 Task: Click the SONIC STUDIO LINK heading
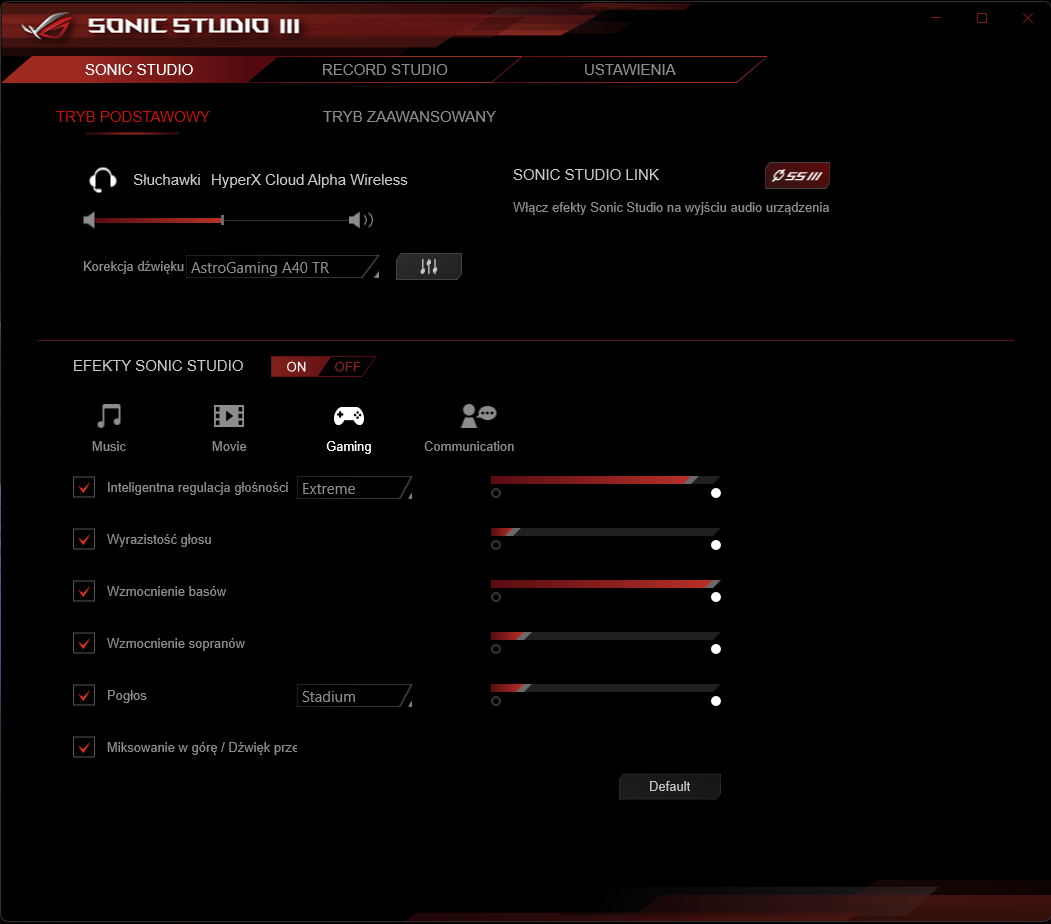pos(586,175)
